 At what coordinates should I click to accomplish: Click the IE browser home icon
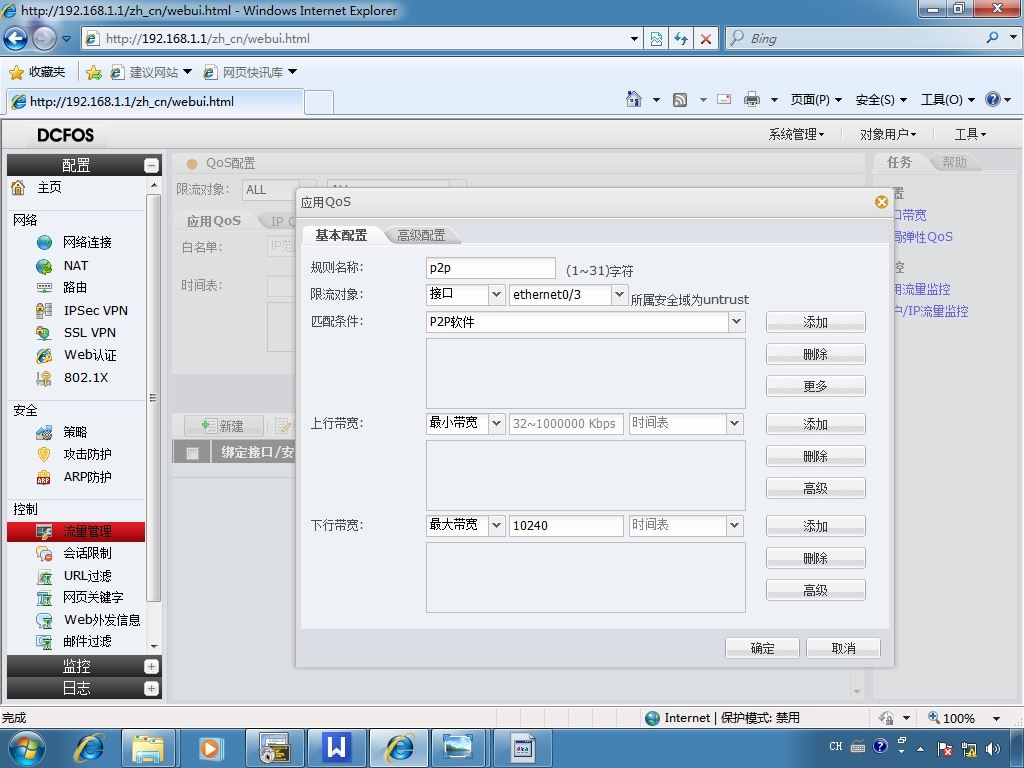[x=633, y=99]
